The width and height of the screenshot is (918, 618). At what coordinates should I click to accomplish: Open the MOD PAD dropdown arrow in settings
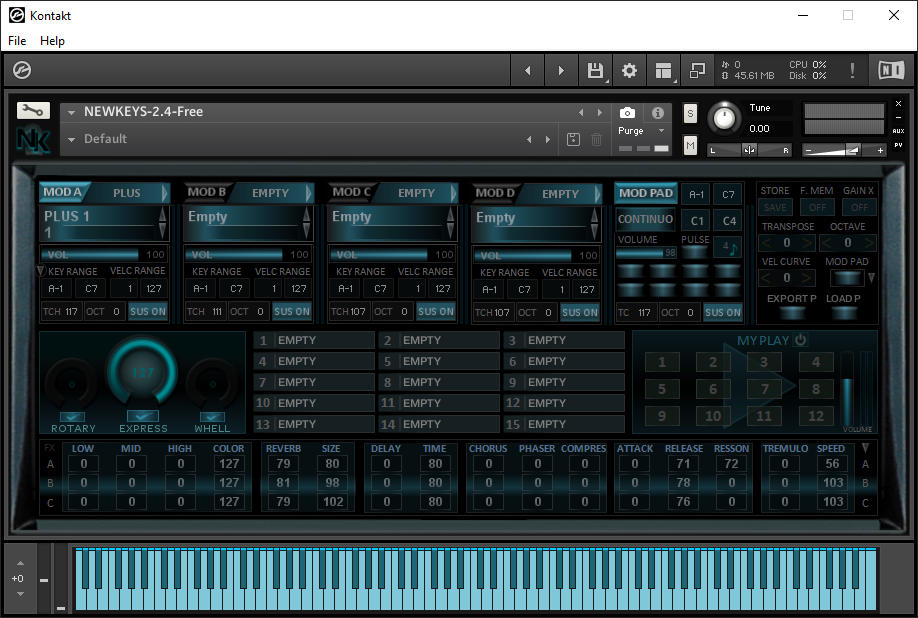click(871, 277)
